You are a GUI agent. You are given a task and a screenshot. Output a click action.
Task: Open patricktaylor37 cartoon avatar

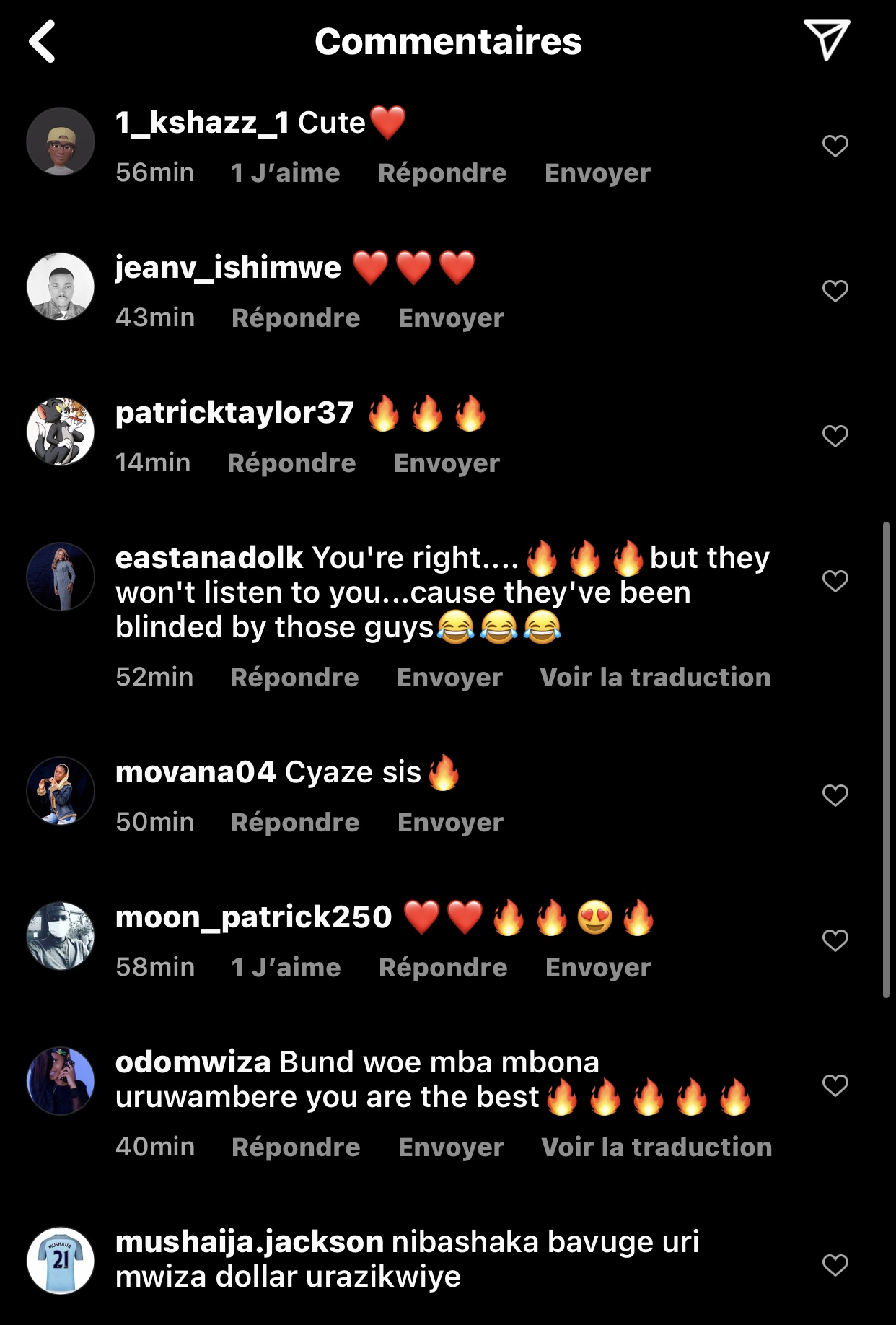pos(61,432)
